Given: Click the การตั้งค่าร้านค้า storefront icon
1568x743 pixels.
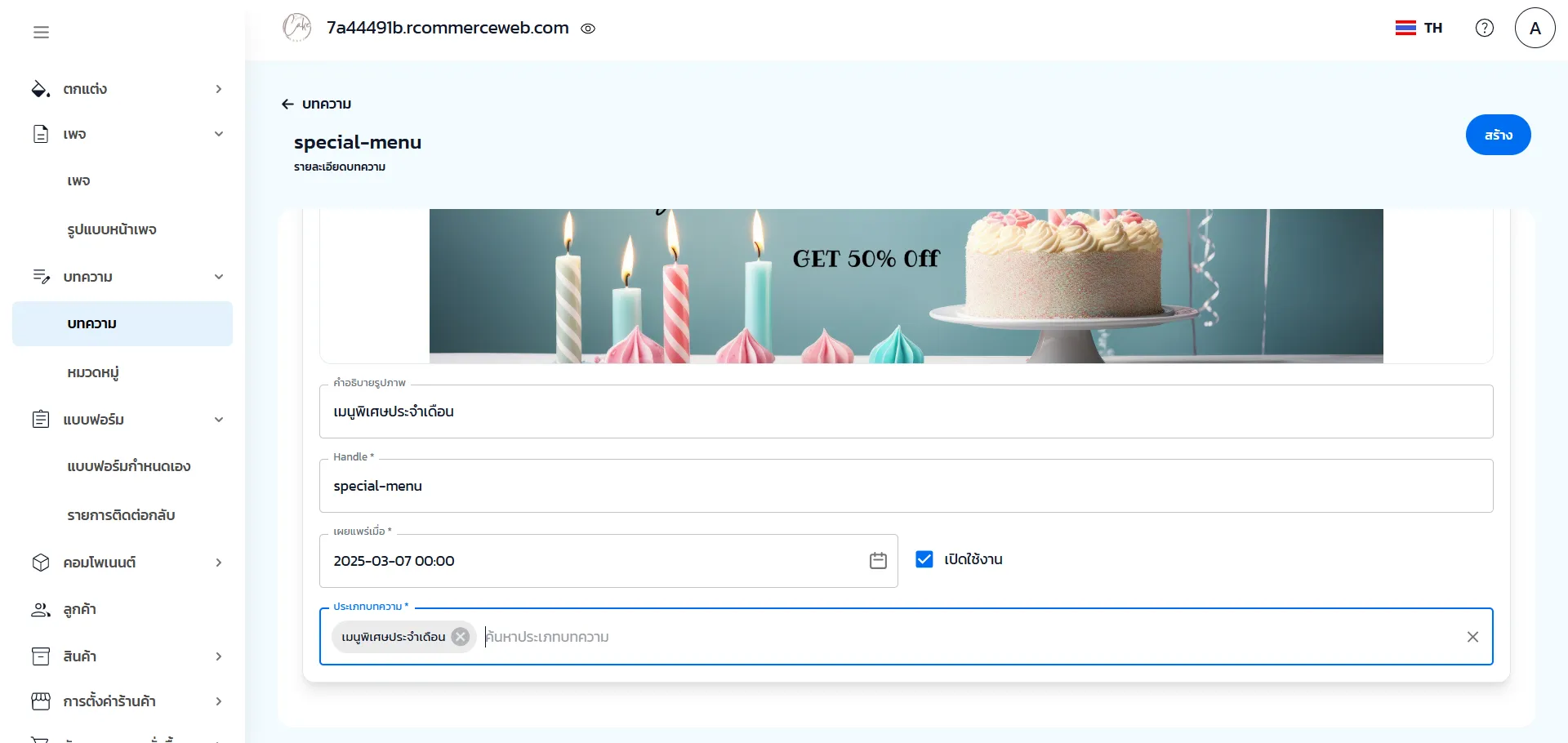Looking at the screenshot, I should [41, 701].
